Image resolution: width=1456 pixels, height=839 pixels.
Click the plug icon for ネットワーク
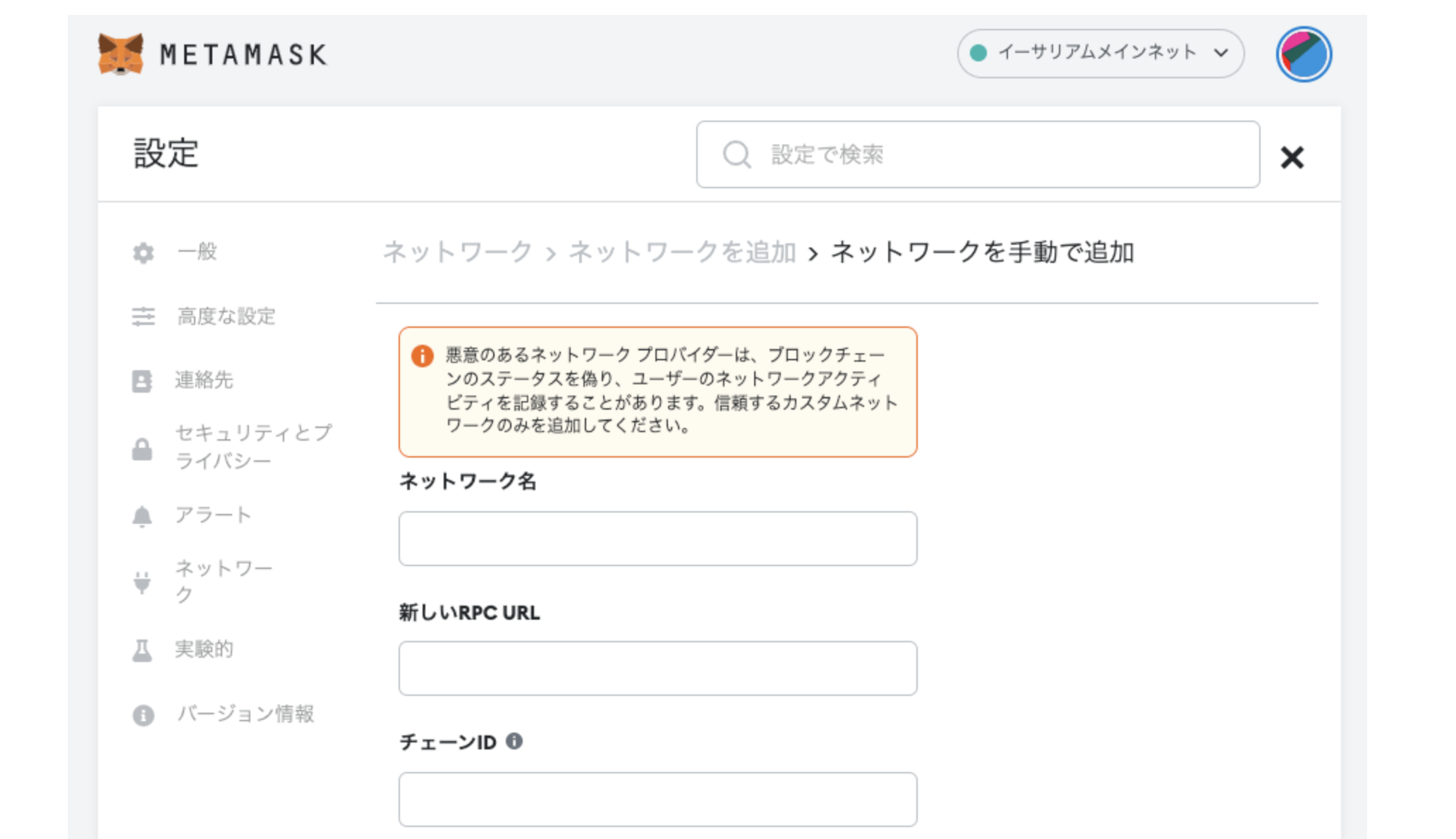tap(142, 582)
